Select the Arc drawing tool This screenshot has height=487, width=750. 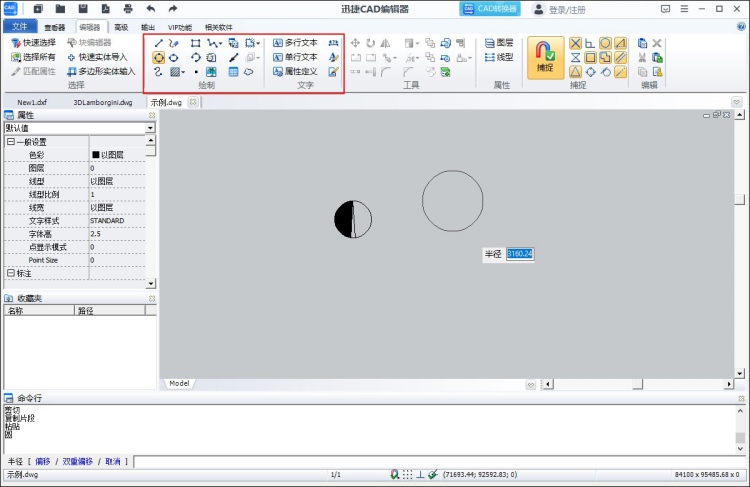point(195,58)
